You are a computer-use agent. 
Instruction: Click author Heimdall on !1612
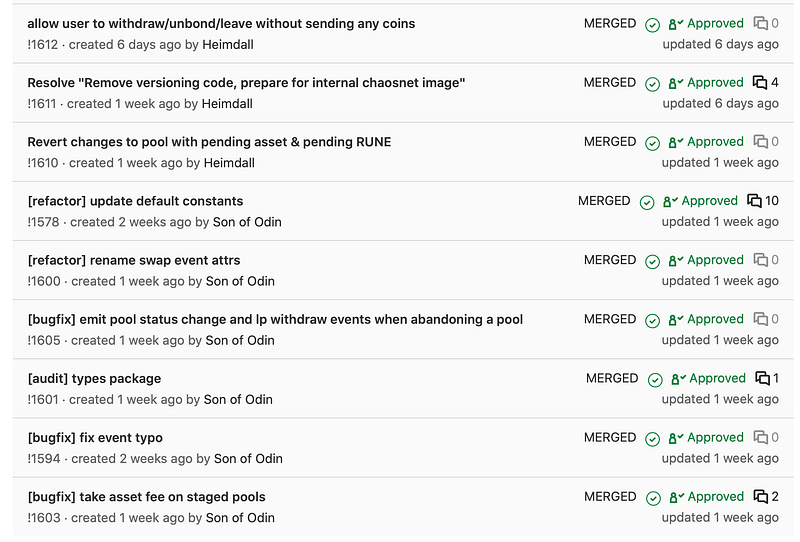[228, 45]
